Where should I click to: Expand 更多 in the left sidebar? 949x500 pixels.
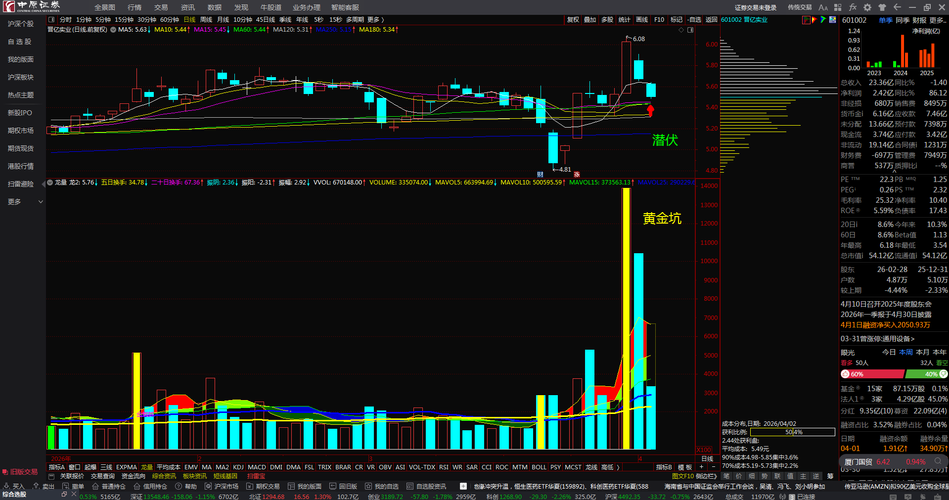[24, 202]
